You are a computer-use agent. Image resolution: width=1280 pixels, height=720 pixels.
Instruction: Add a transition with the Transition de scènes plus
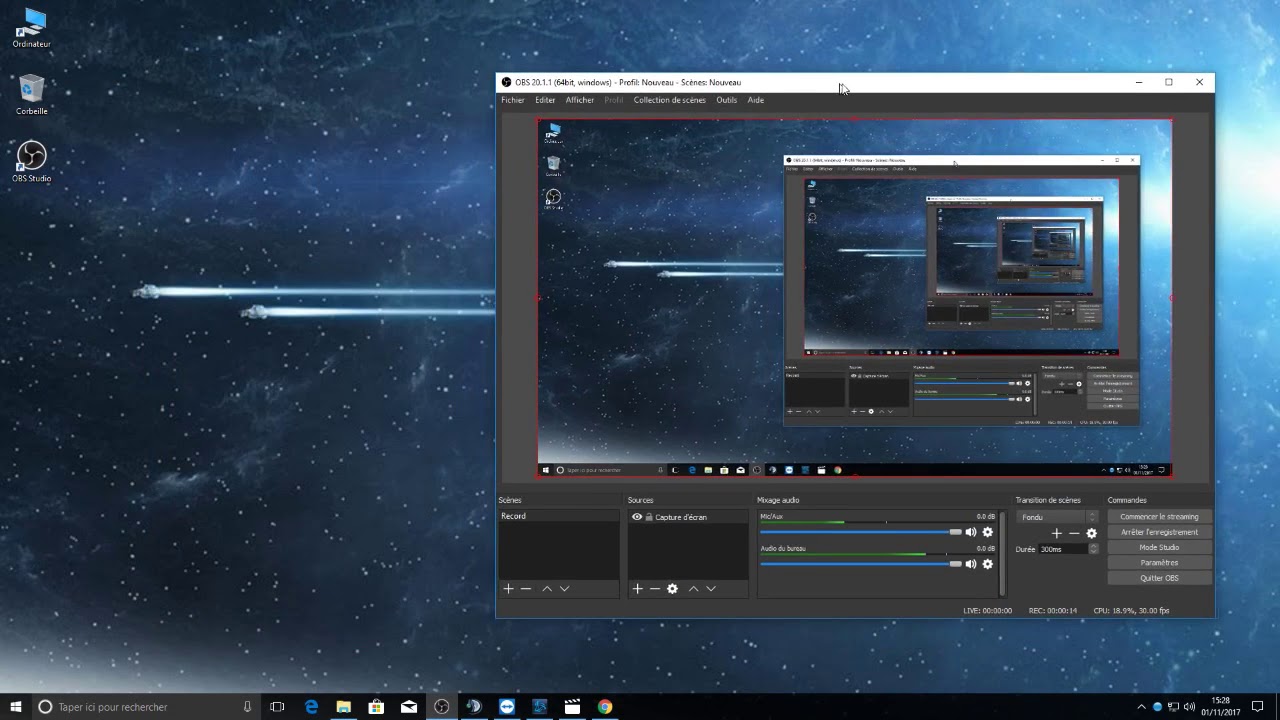point(1057,533)
